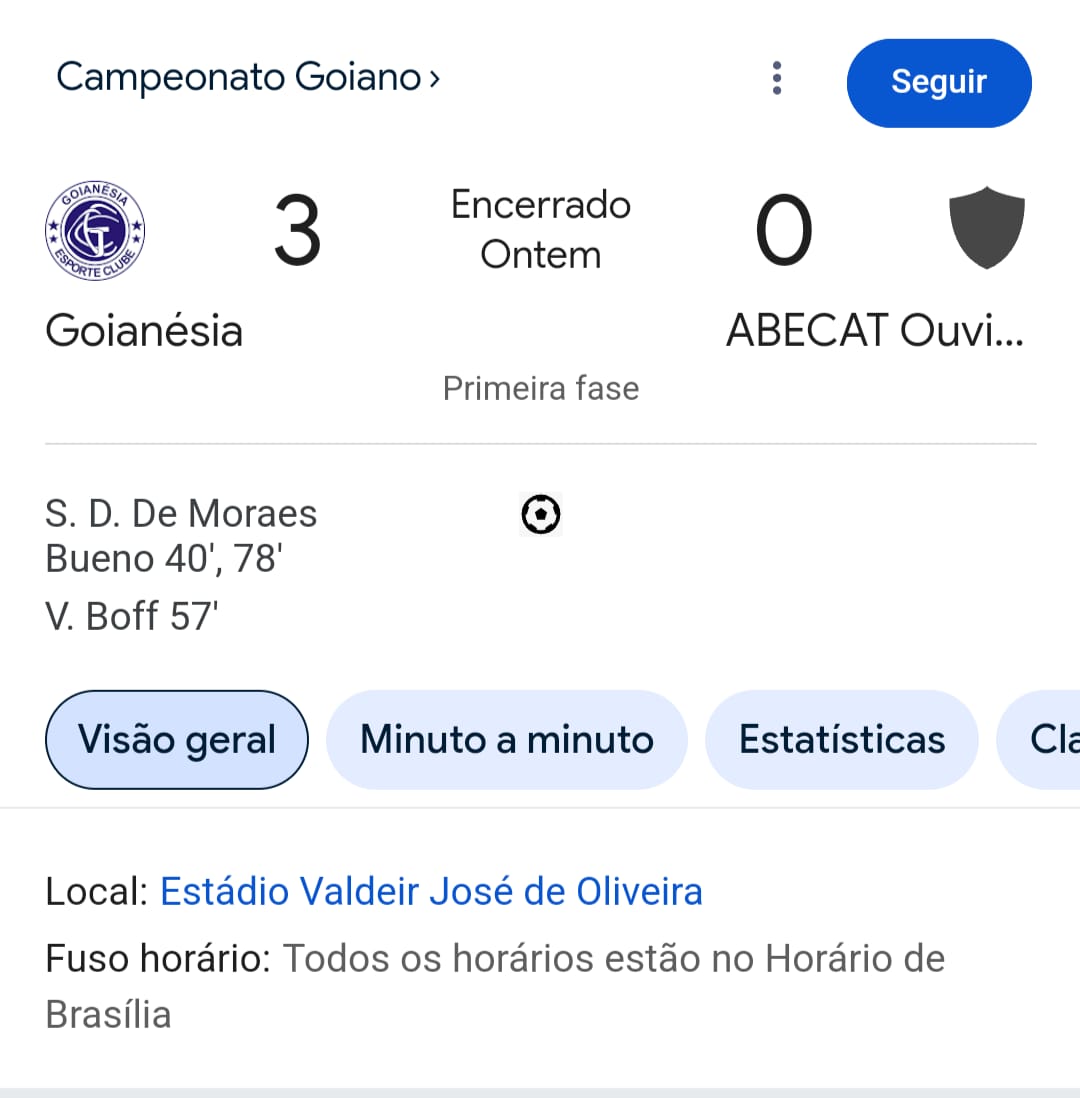Screen dimensions: 1080x1098
Task: Click the Primeira fase stage label
Action: tap(540, 388)
